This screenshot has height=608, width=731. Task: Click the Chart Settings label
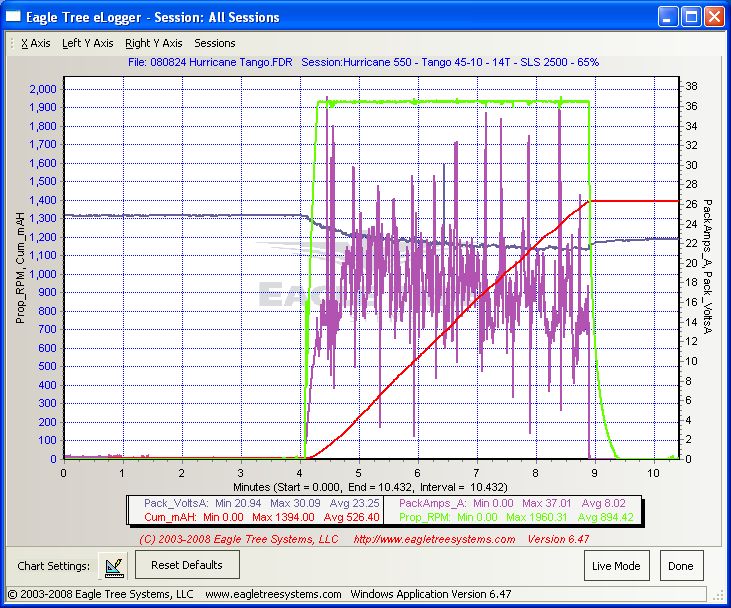click(54, 566)
